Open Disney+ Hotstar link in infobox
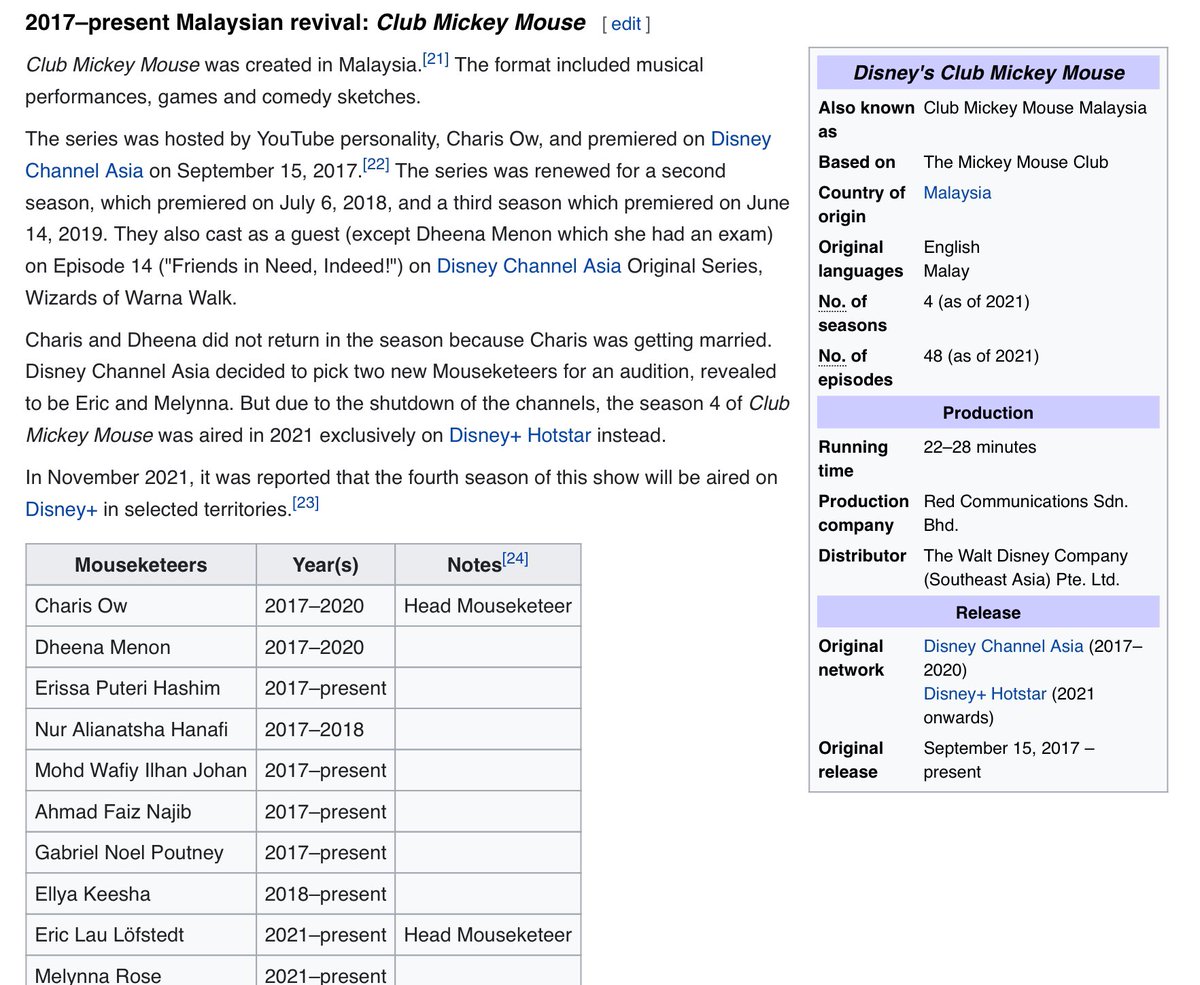 [x=985, y=693]
